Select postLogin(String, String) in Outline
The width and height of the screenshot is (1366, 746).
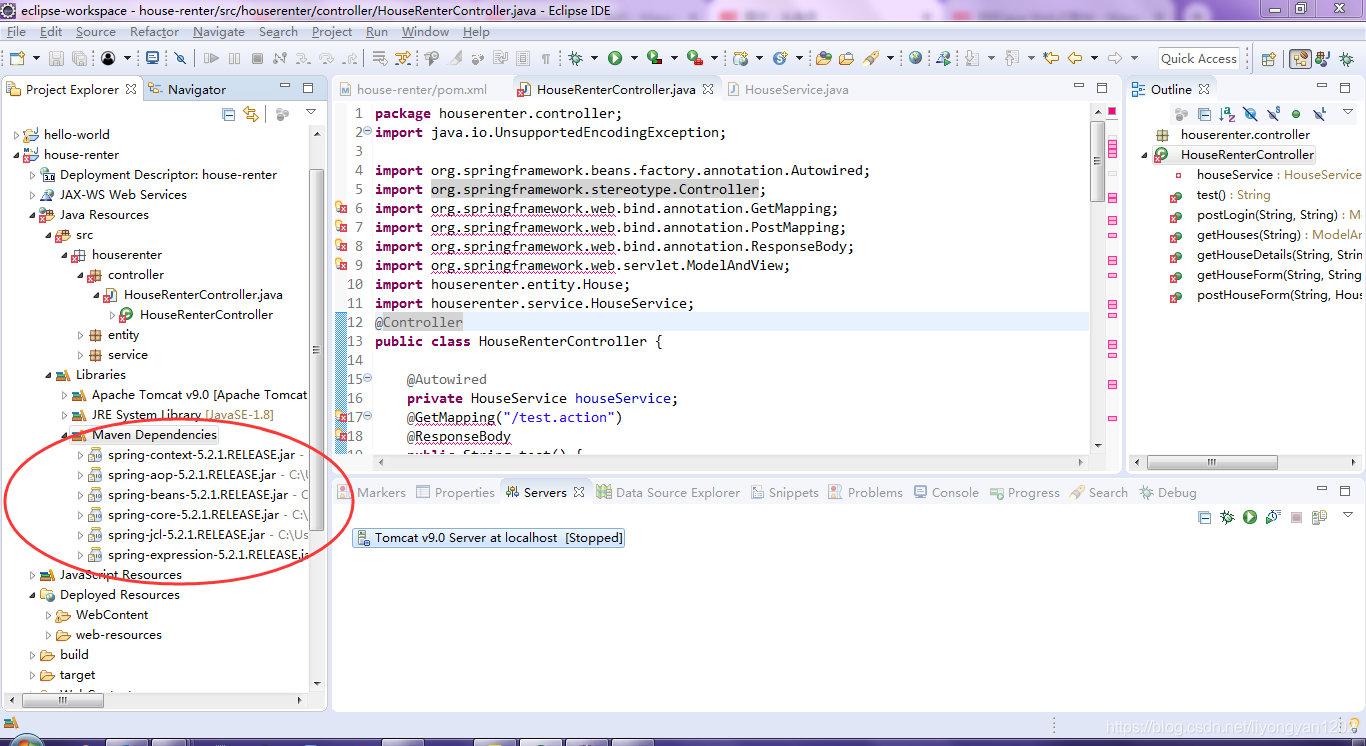pos(1266,215)
